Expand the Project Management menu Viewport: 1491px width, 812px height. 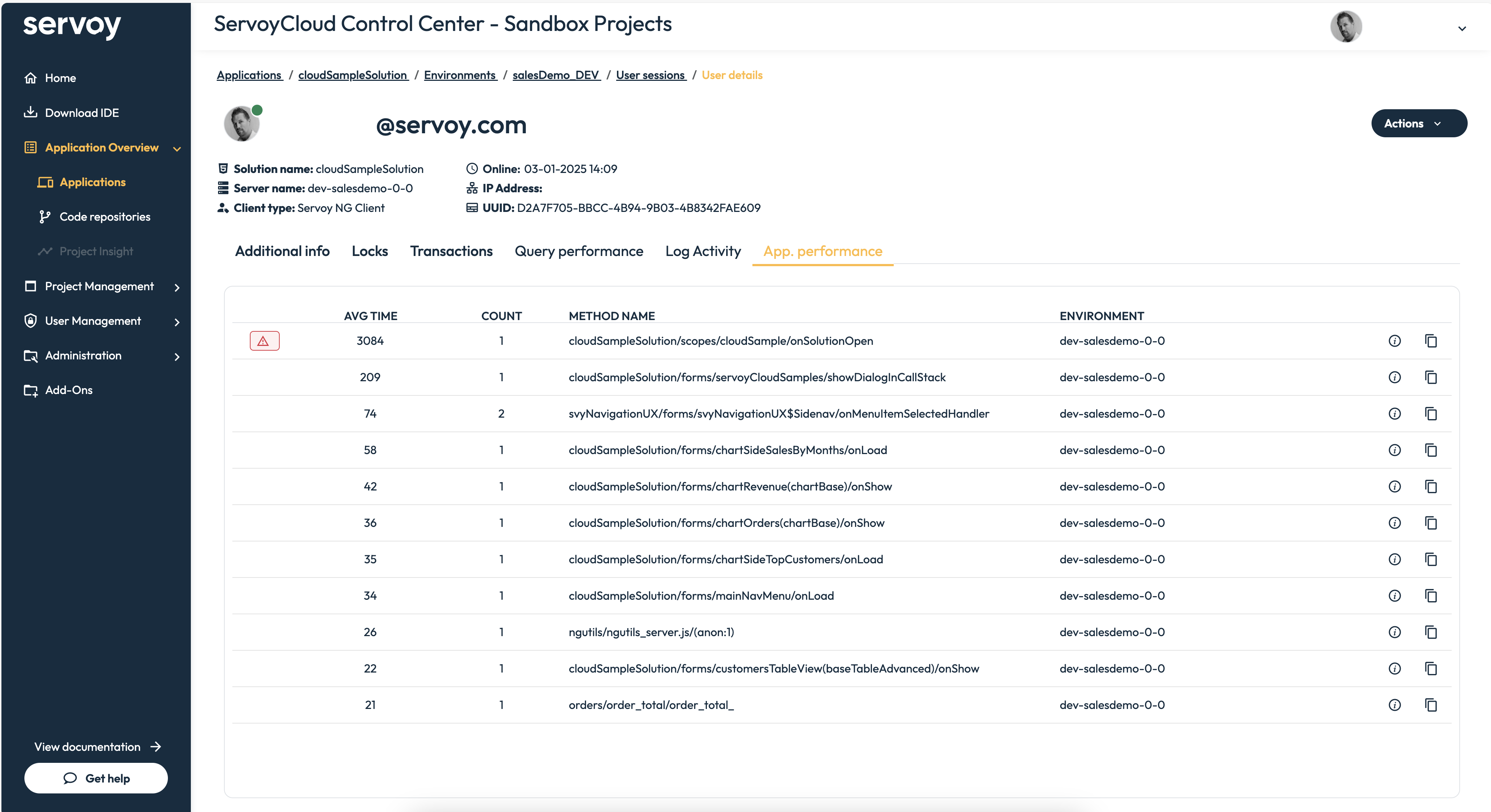click(177, 287)
